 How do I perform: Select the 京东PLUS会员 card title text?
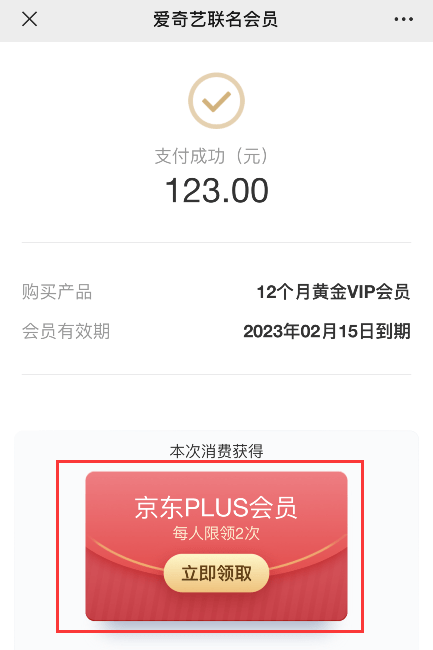point(216,507)
